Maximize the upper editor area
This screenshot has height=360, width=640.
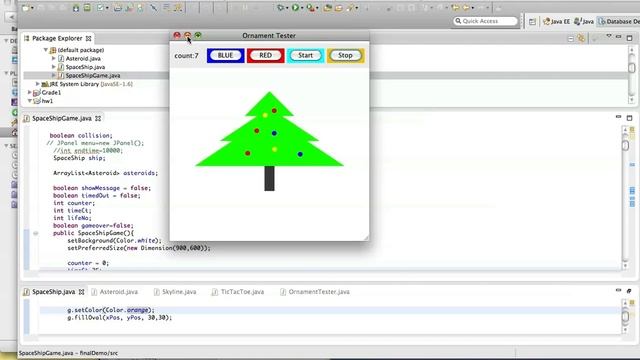click(629, 118)
